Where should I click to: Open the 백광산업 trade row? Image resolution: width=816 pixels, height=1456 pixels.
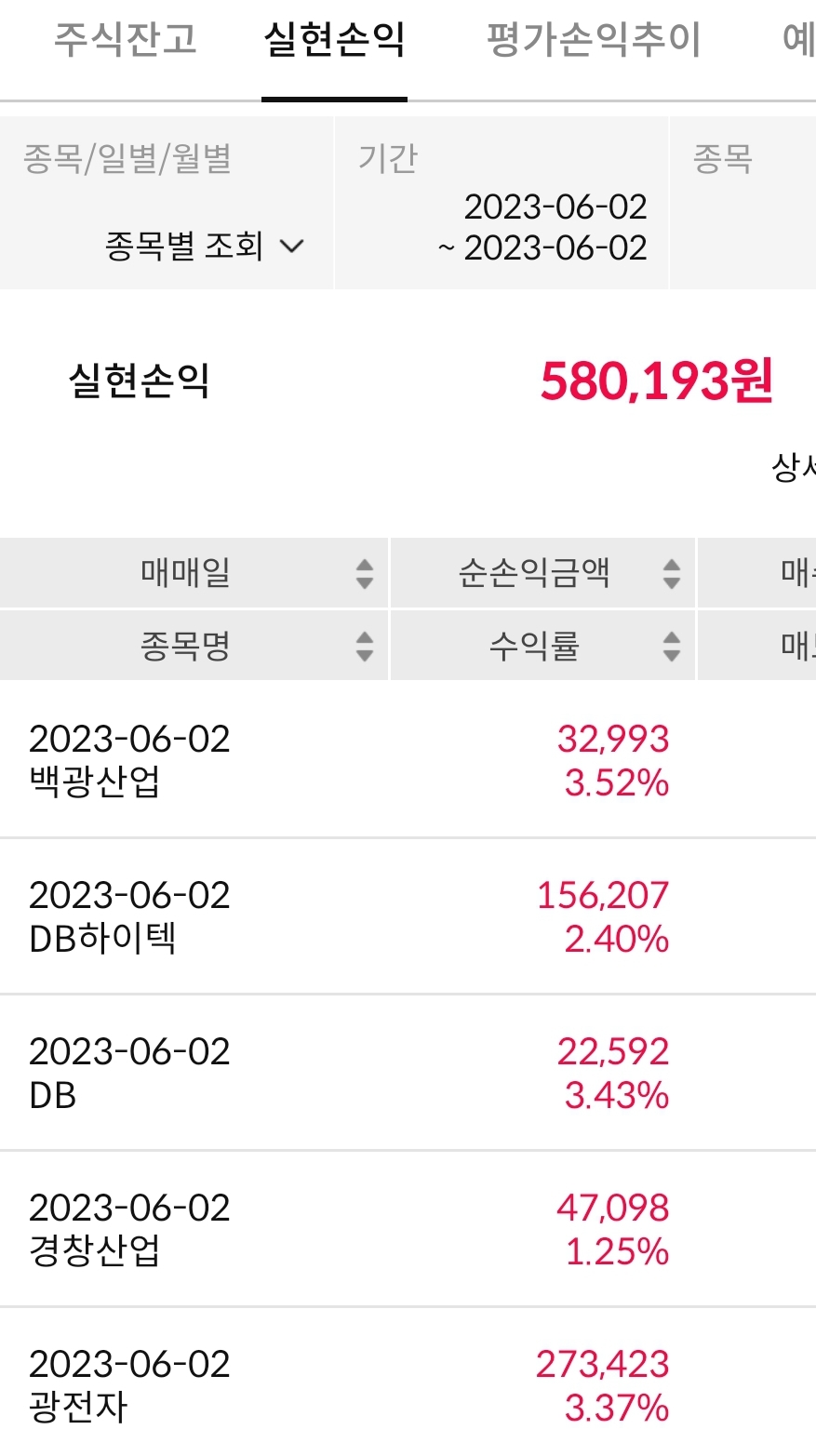tap(408, 760)
